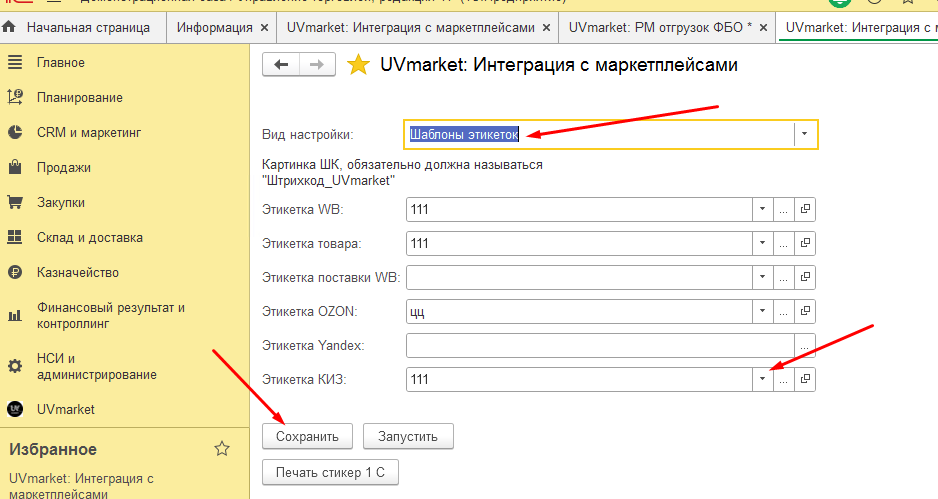Click the Этикетка OZON field containing цц
This screenshot has width=938, height=499.
[578, 311]
